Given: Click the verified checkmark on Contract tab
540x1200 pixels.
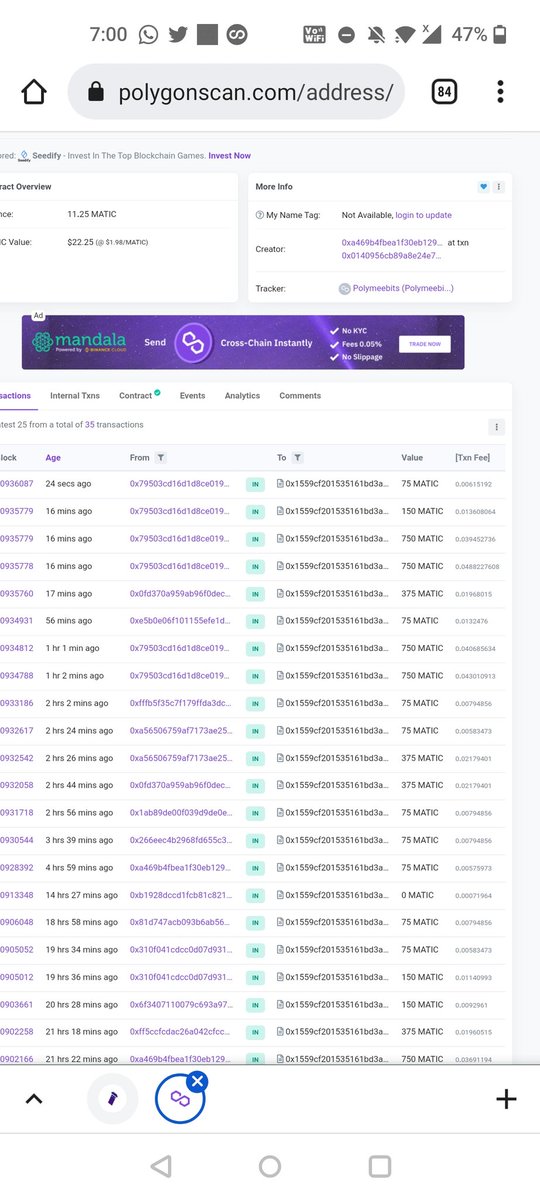Looking at the screenshot, I should pyautogui.click(x=157, y=394).
